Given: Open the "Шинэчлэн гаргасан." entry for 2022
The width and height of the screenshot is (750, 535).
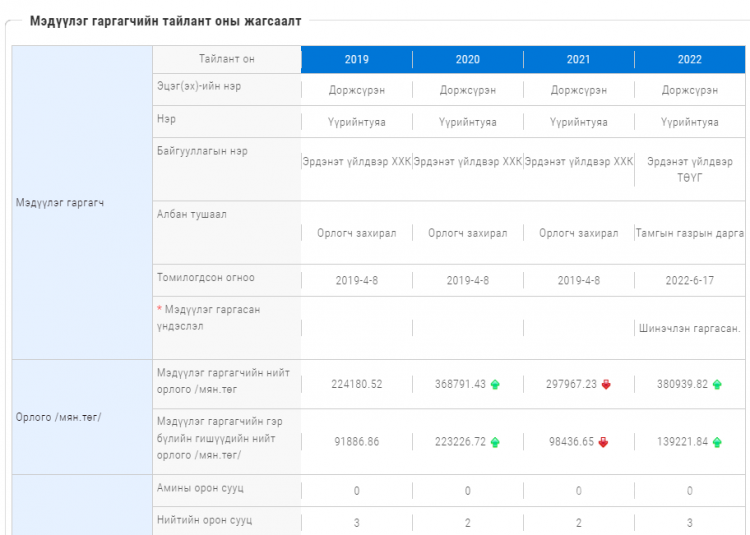Looking at the screenshot, I should tap(690, 328).
